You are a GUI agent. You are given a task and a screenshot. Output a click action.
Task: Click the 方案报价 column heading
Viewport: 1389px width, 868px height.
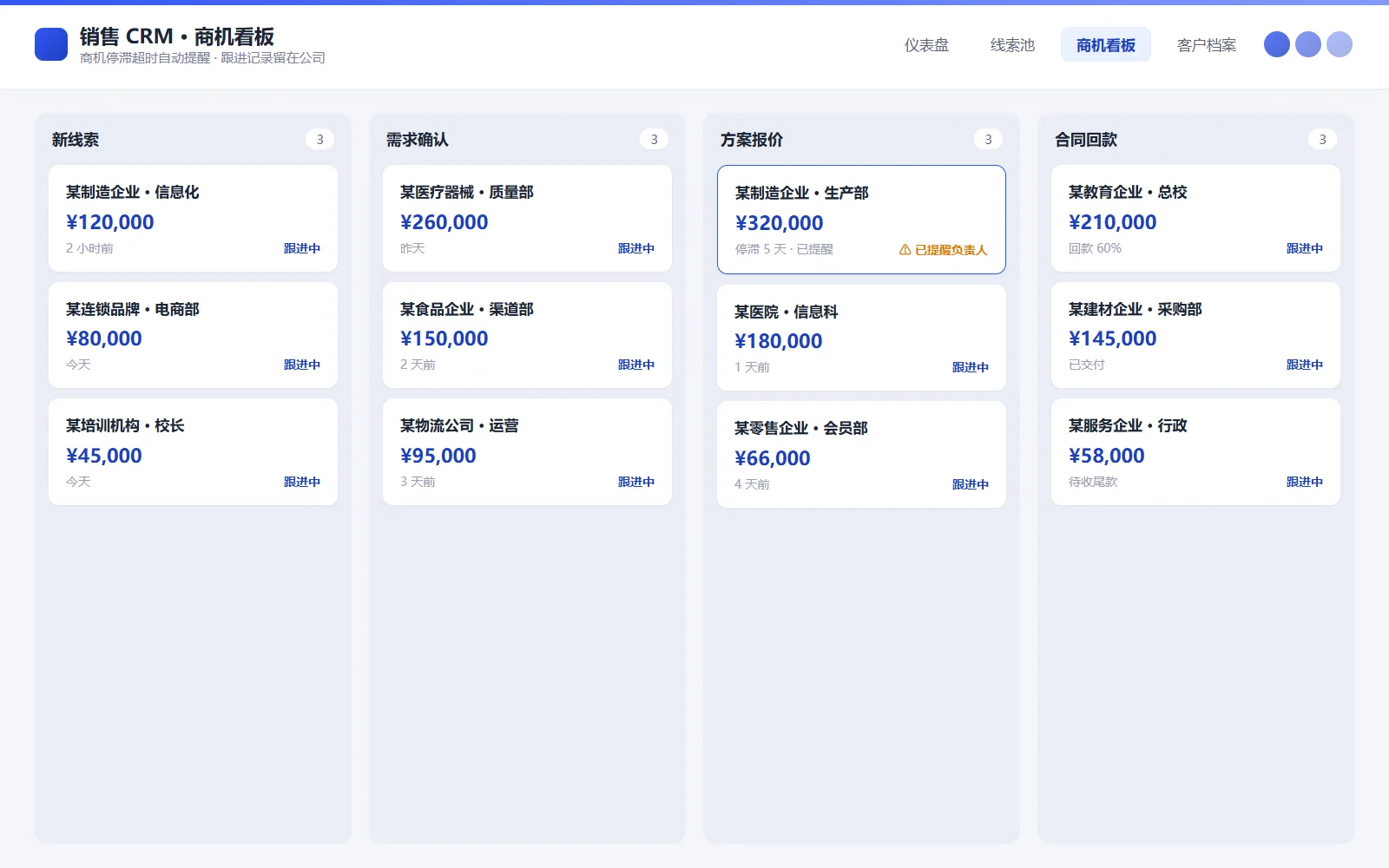[x=752, y=140]
